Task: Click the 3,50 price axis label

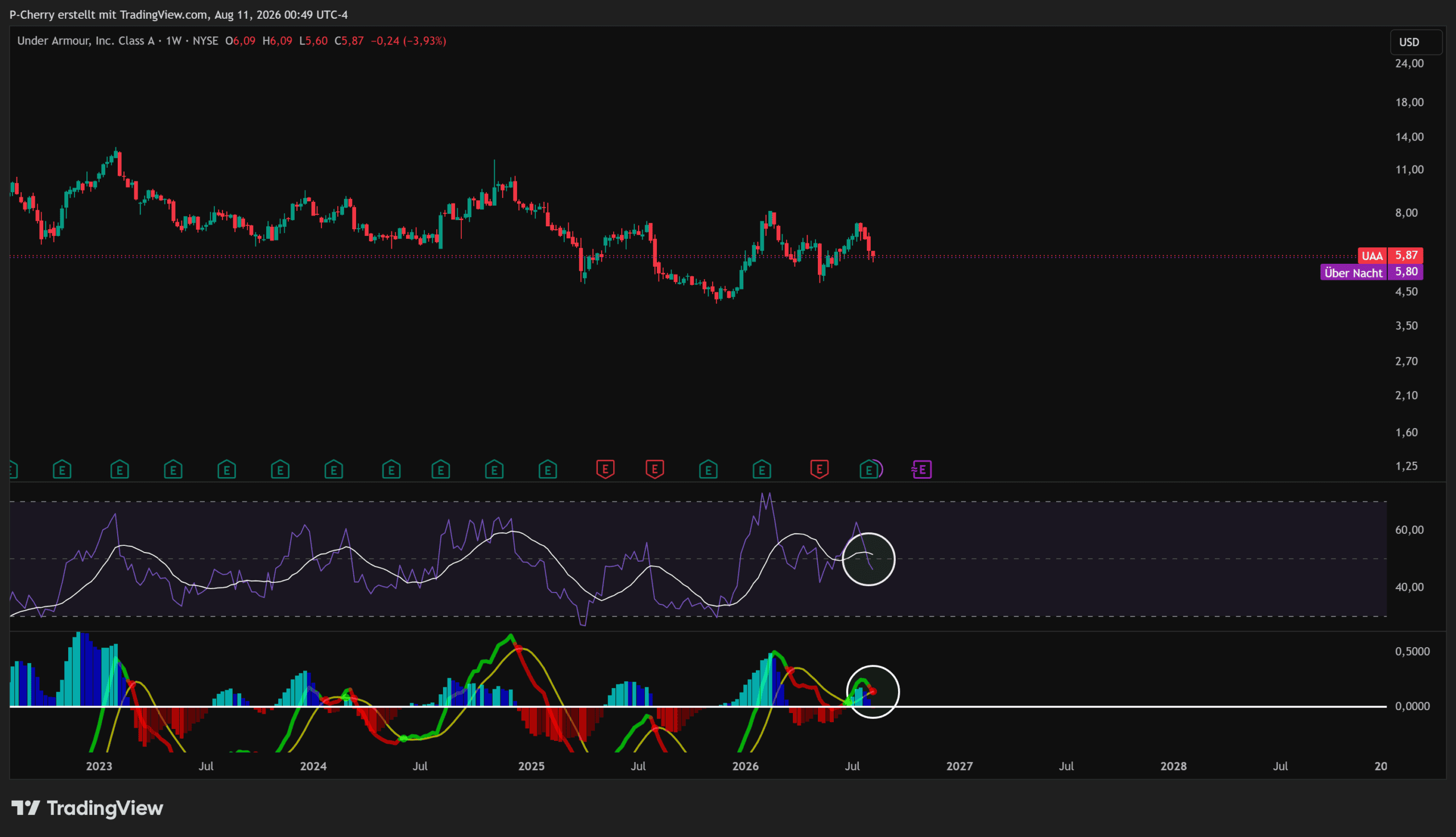Action: pyautogui.click(x=1407, y=325)
